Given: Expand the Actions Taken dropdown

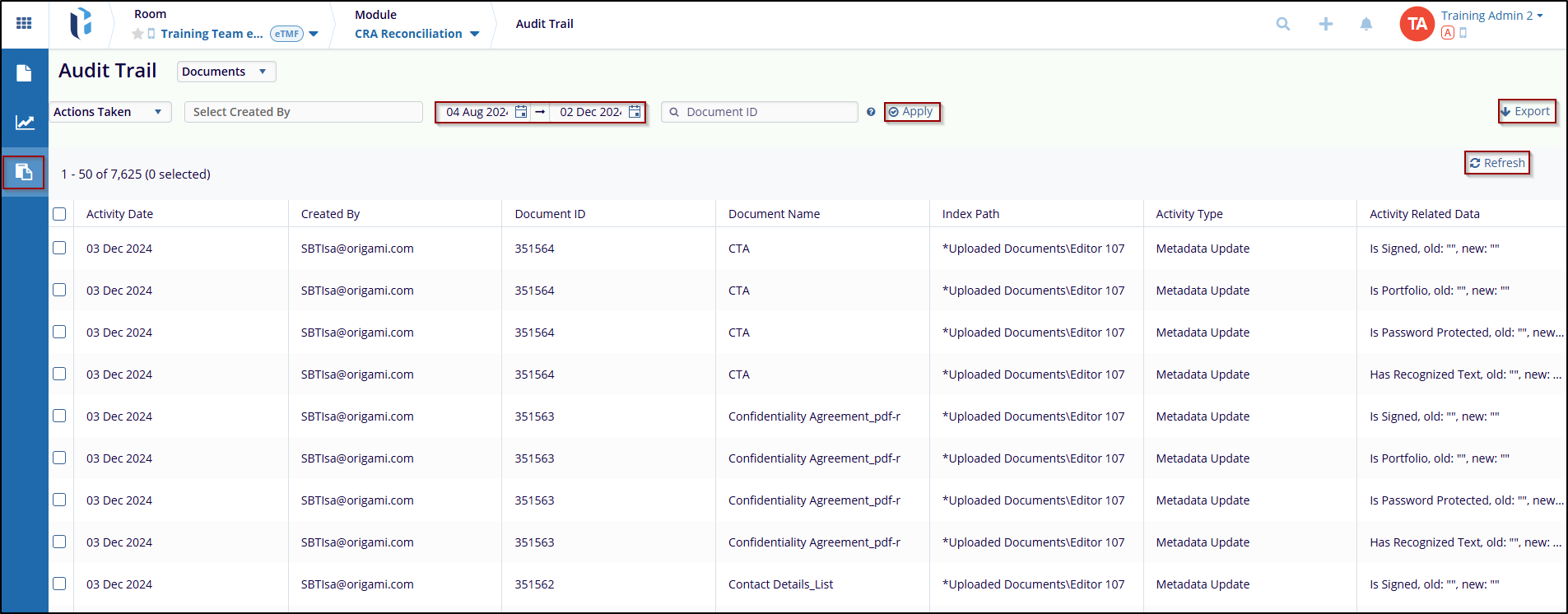Looking at the screenshot, I should (110, 112).
